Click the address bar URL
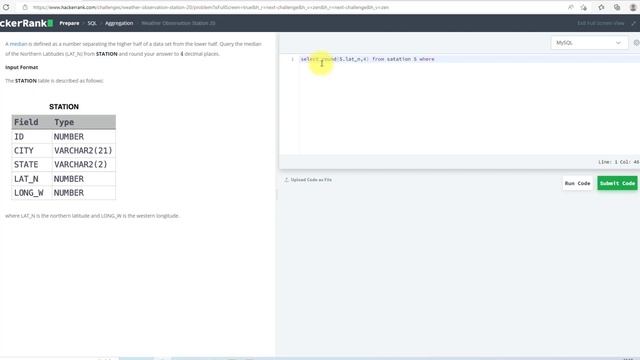 coord(211,7)
